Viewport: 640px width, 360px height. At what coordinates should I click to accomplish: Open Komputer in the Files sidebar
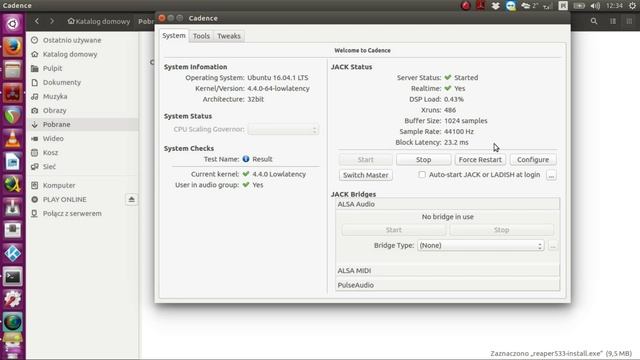click(x=83, y=185)
